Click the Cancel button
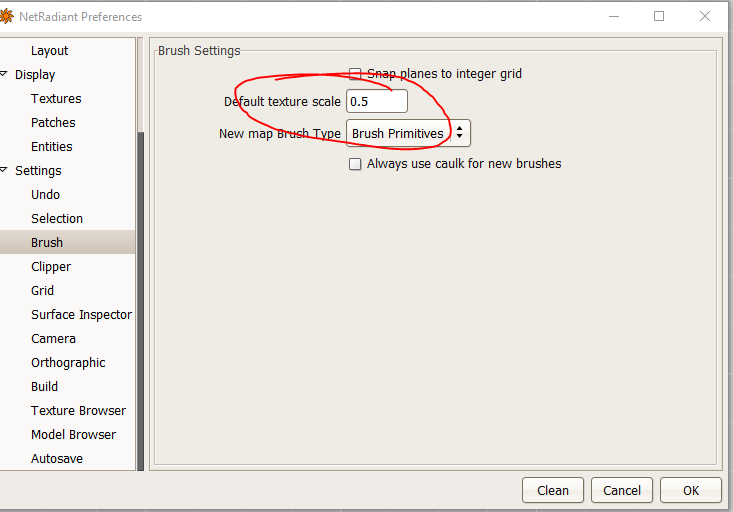 [x=622, y=490]
